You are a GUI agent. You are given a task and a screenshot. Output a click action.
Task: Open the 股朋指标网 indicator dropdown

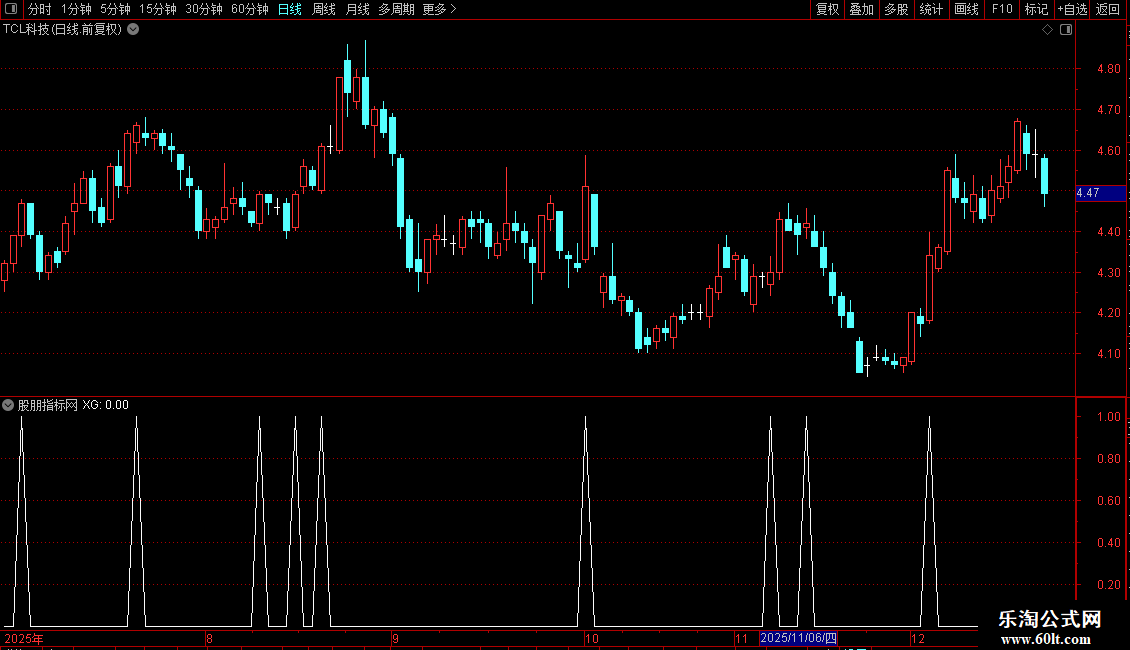pyautogui.click(x=8, y=405)
